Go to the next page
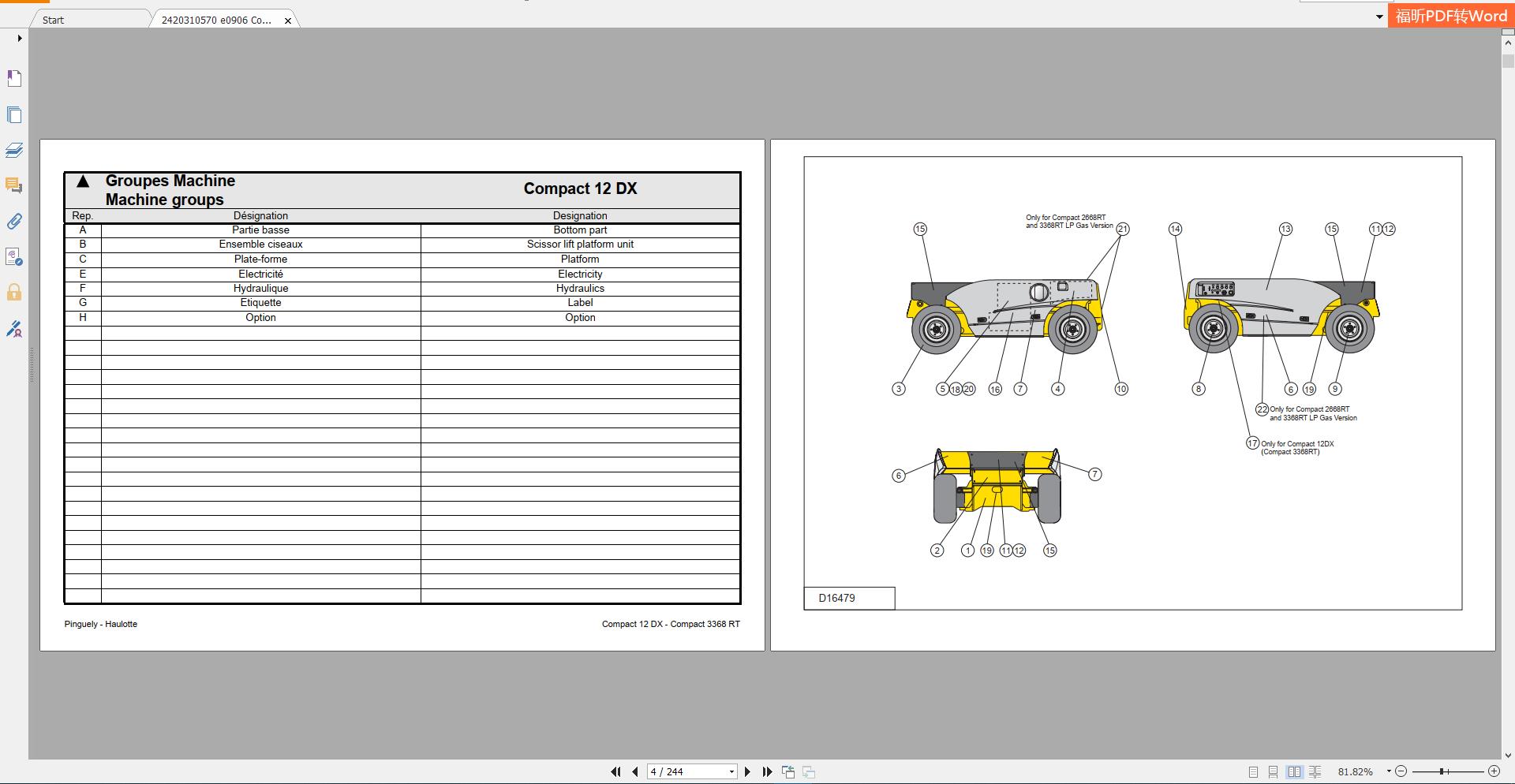1515x784 pixels. (x=747, y=771)
